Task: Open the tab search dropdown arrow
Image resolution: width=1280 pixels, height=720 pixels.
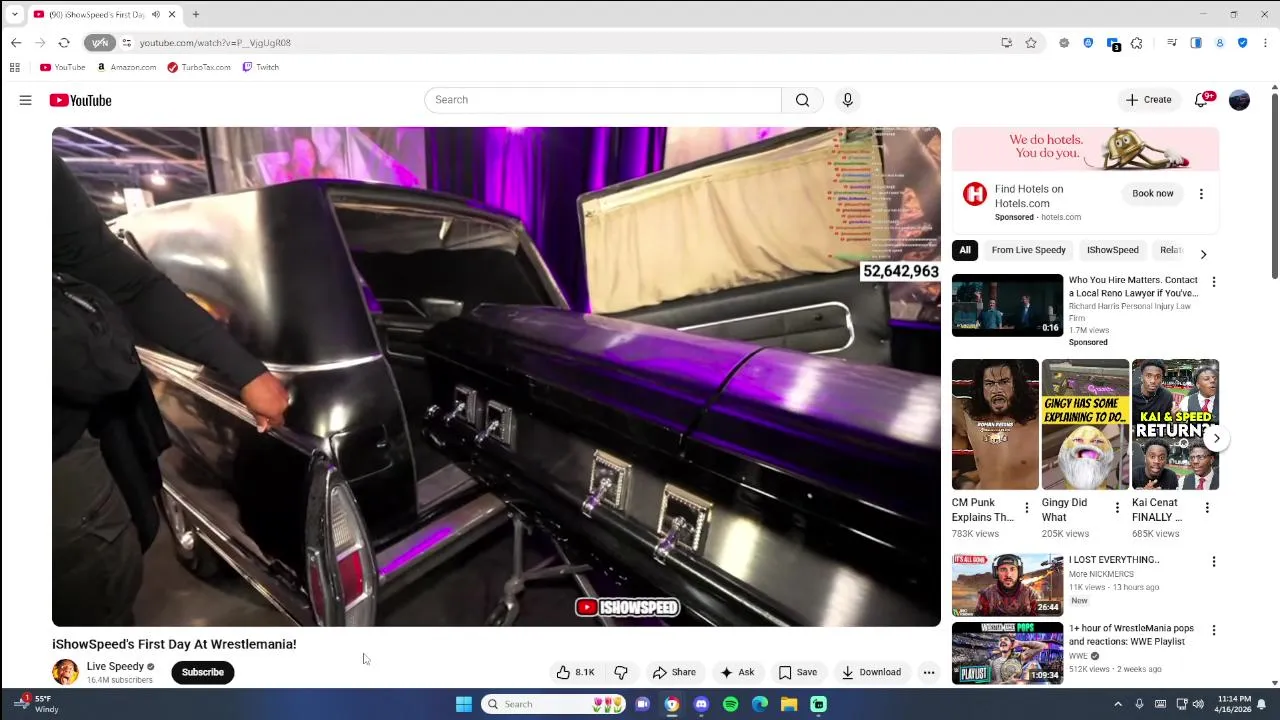Action: 14,14
